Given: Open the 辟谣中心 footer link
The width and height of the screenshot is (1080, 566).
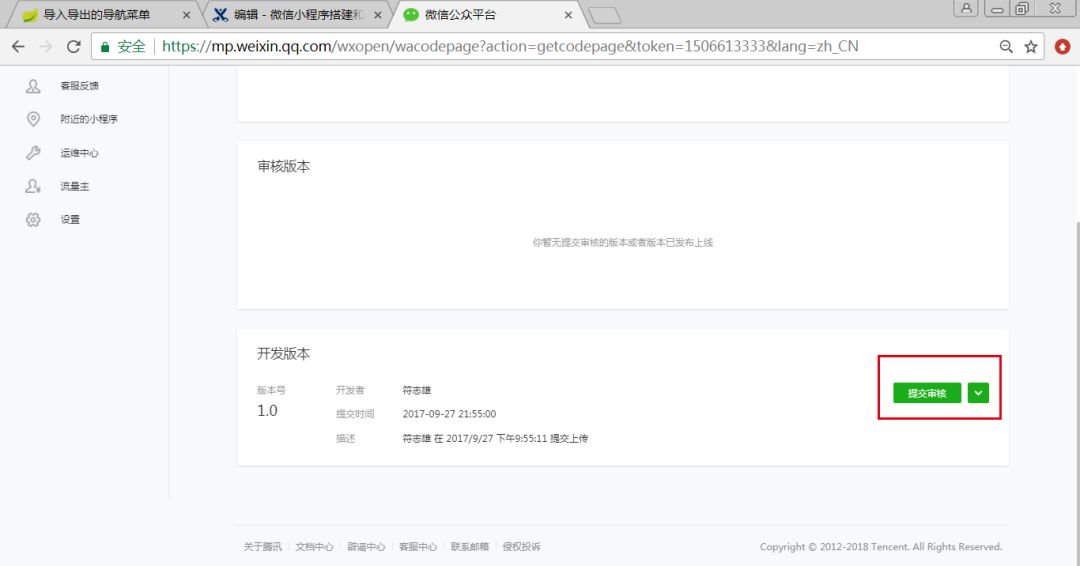Looking at the screenshot, I should click(366, 547).
